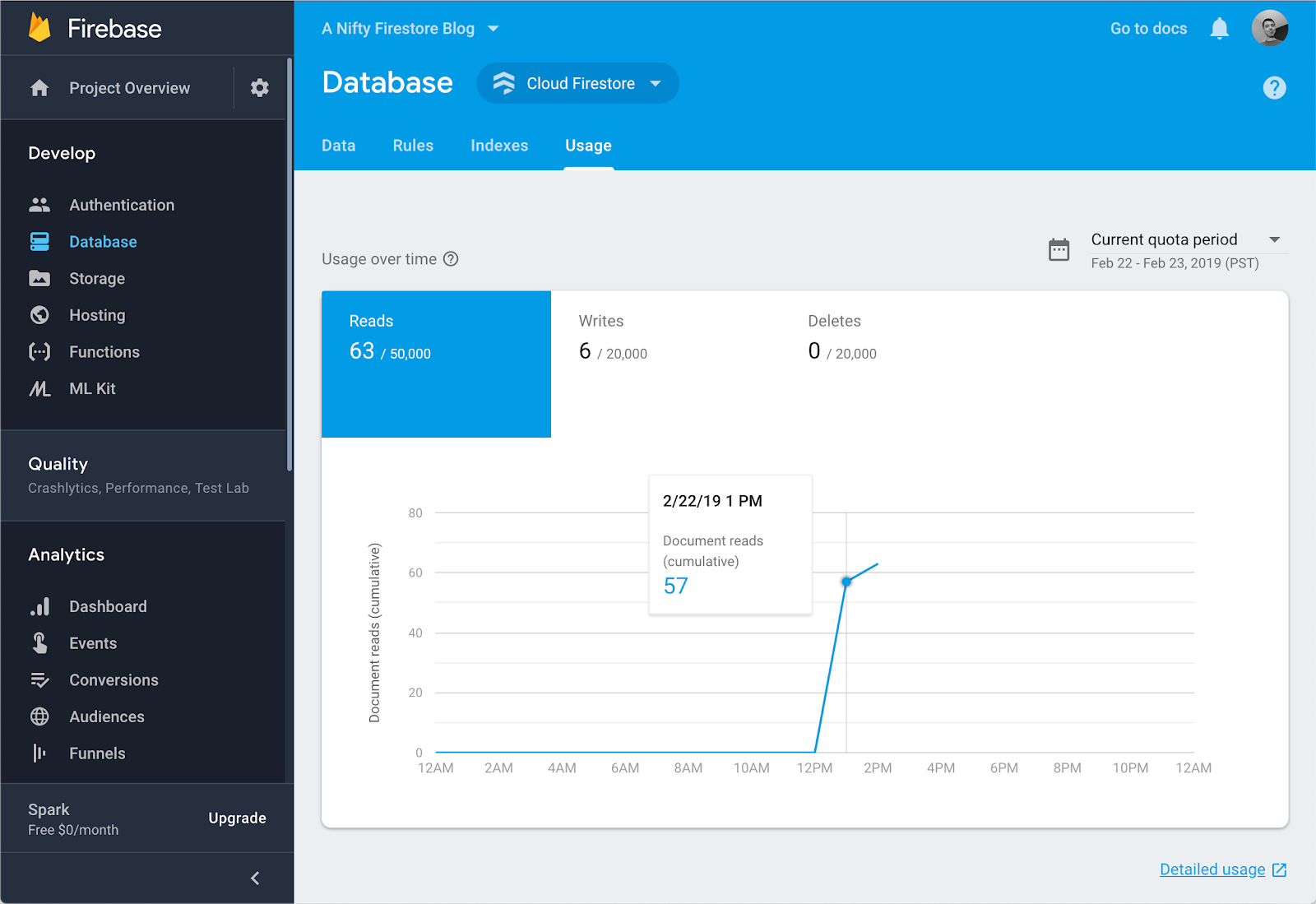Screen dimensions: 1316x904
Task: Click the Usage over time info icon
Action: (x=451, y=259)
